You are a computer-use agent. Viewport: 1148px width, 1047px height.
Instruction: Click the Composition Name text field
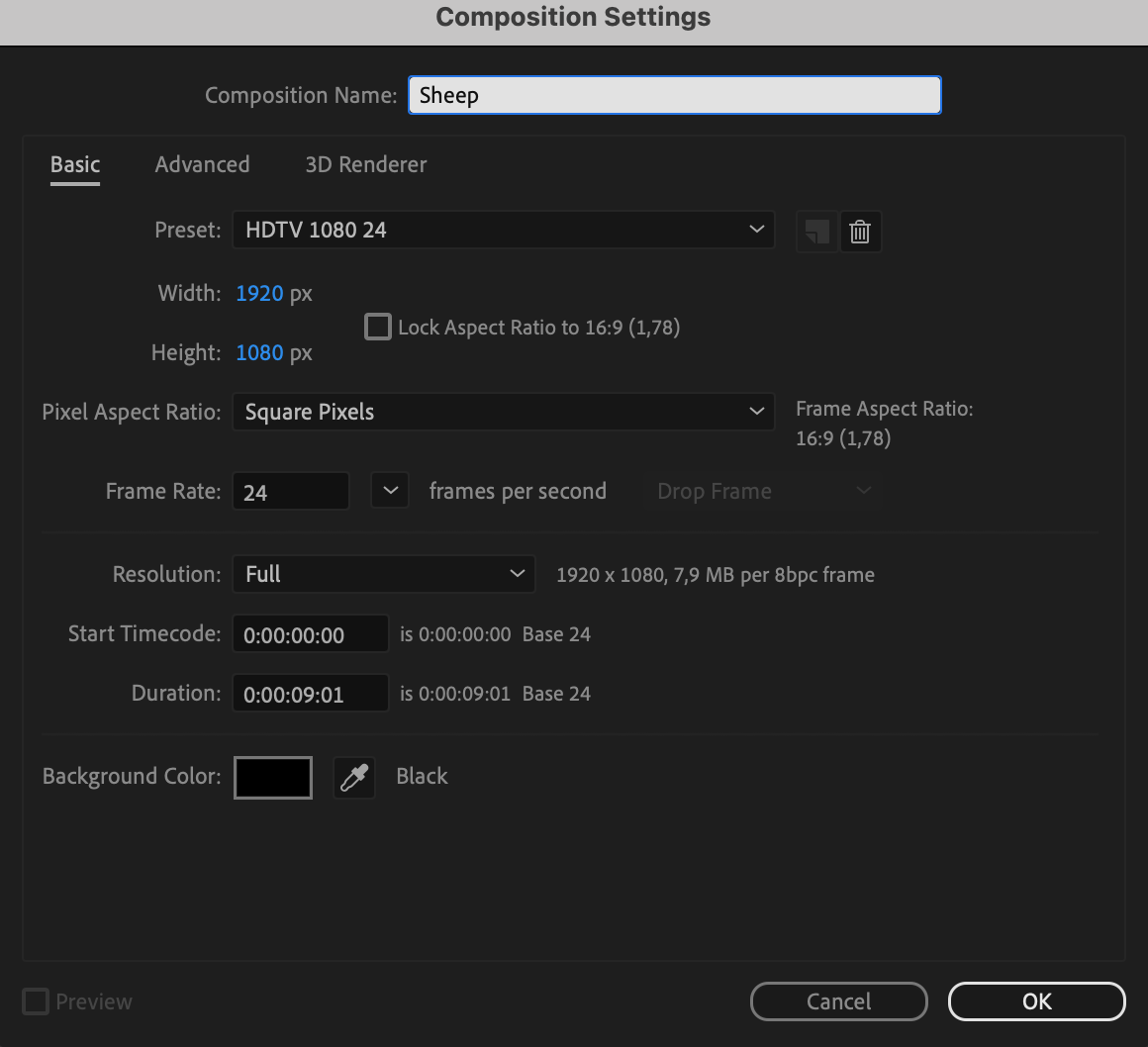[674, 95]
